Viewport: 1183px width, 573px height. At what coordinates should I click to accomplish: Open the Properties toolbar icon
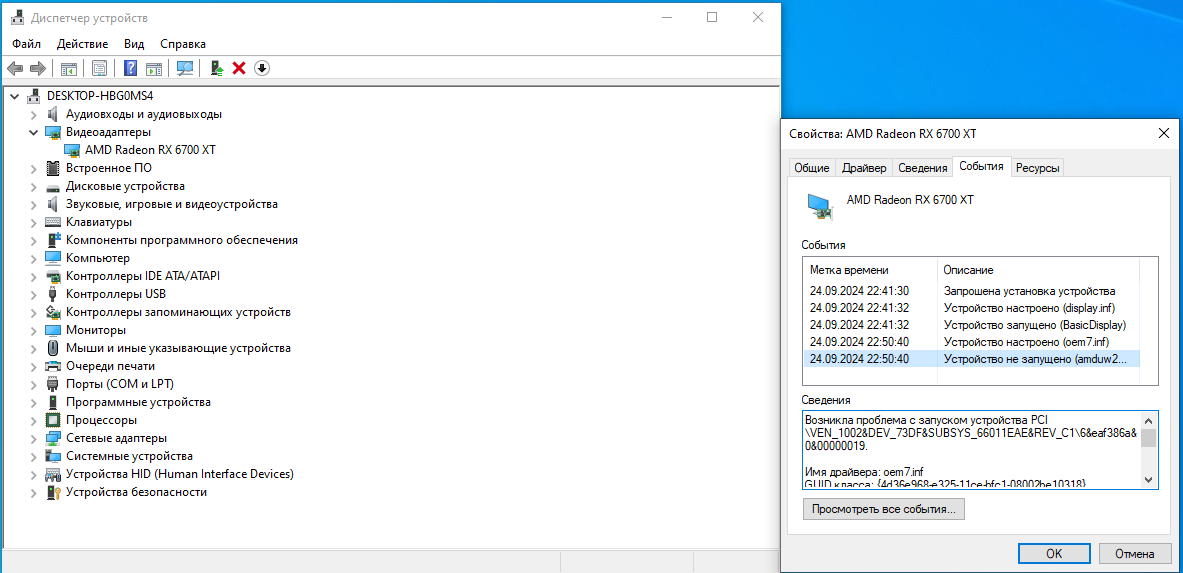pos(100,69)
